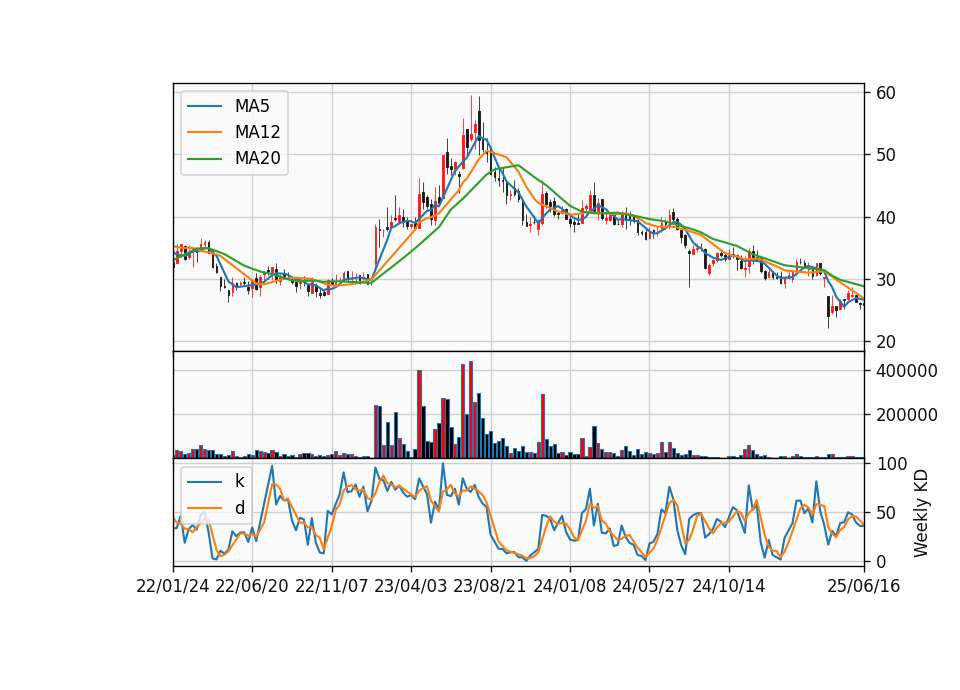
Task: Click the volume axis label 400000
Action: coord(907,371)
